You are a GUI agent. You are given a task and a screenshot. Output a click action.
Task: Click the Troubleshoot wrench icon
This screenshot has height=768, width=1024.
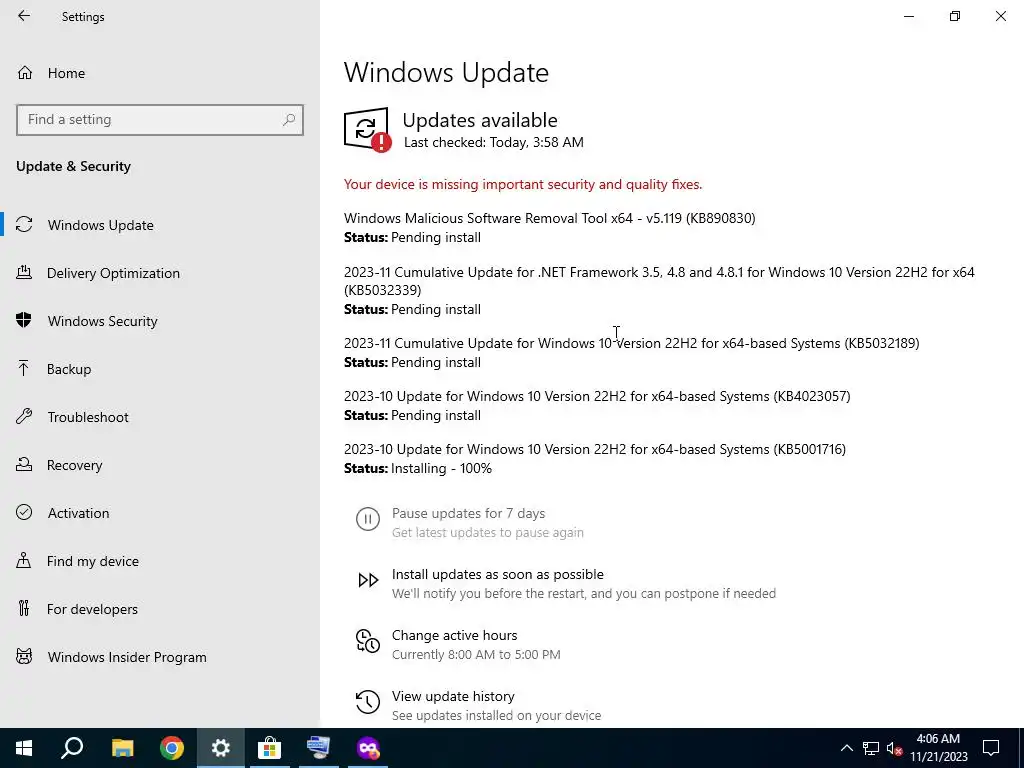point(24,416)
